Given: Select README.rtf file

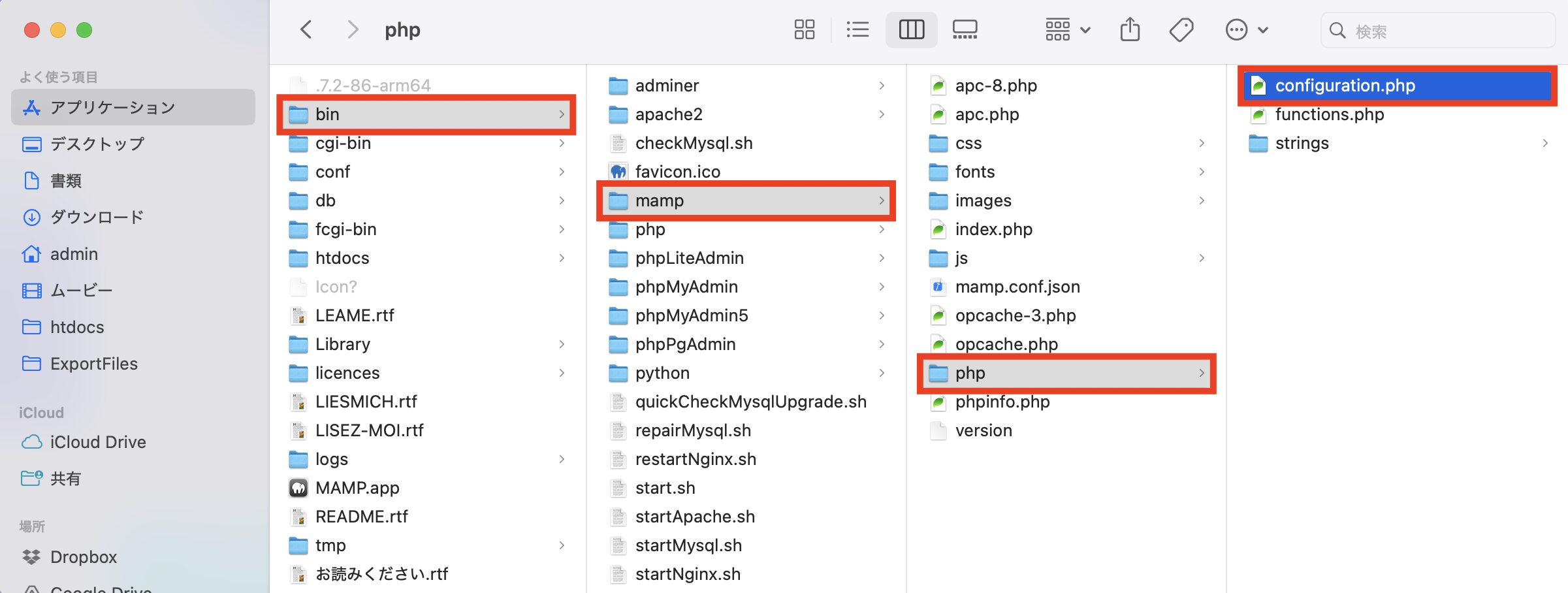Looking at the screenshot, I should (x=427, y=517).
